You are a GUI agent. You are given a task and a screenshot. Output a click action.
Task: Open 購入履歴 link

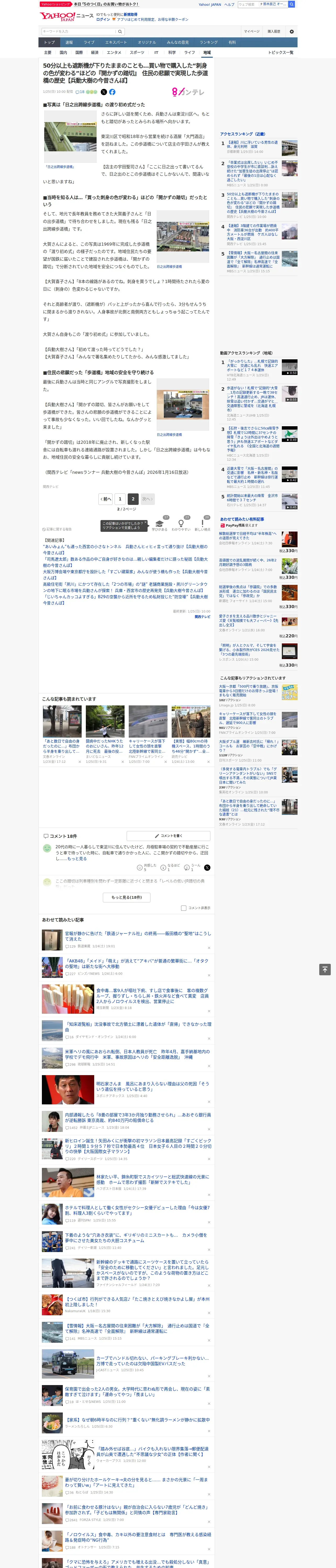274,32
